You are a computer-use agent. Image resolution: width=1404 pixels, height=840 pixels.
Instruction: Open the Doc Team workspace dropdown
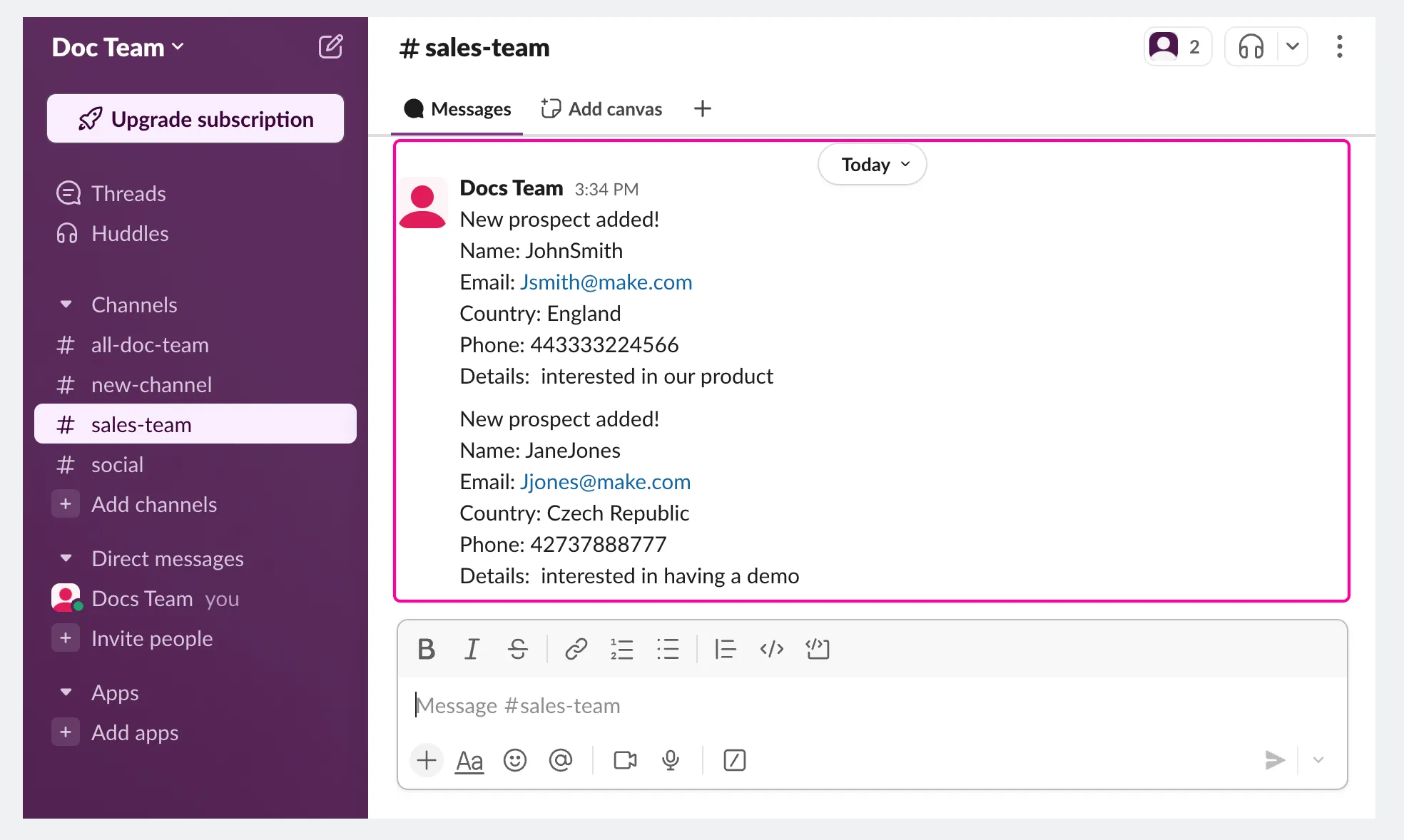pos(118,47)
